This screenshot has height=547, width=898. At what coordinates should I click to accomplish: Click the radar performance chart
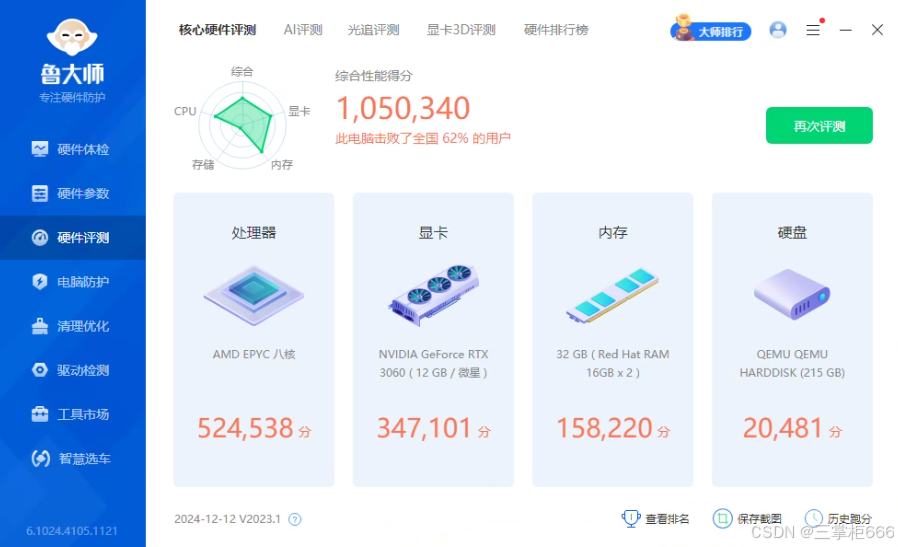point(243,124)
